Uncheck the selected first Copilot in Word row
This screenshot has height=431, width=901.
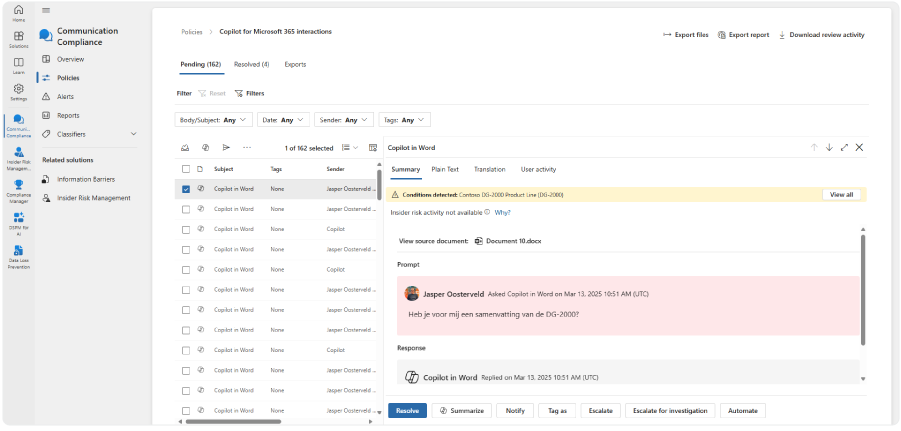186,189
